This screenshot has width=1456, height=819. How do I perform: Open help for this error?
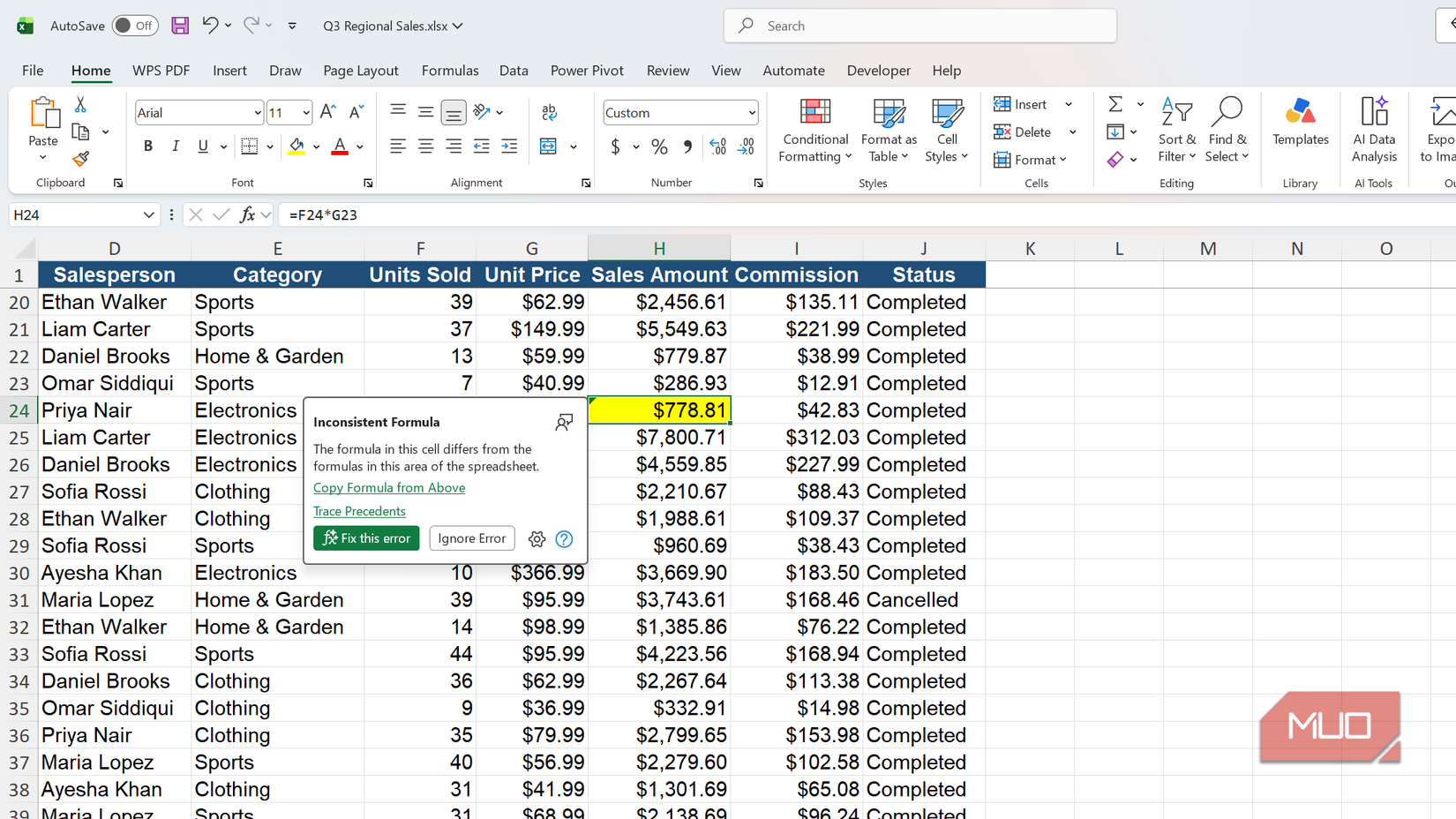(x=564, y=538)
